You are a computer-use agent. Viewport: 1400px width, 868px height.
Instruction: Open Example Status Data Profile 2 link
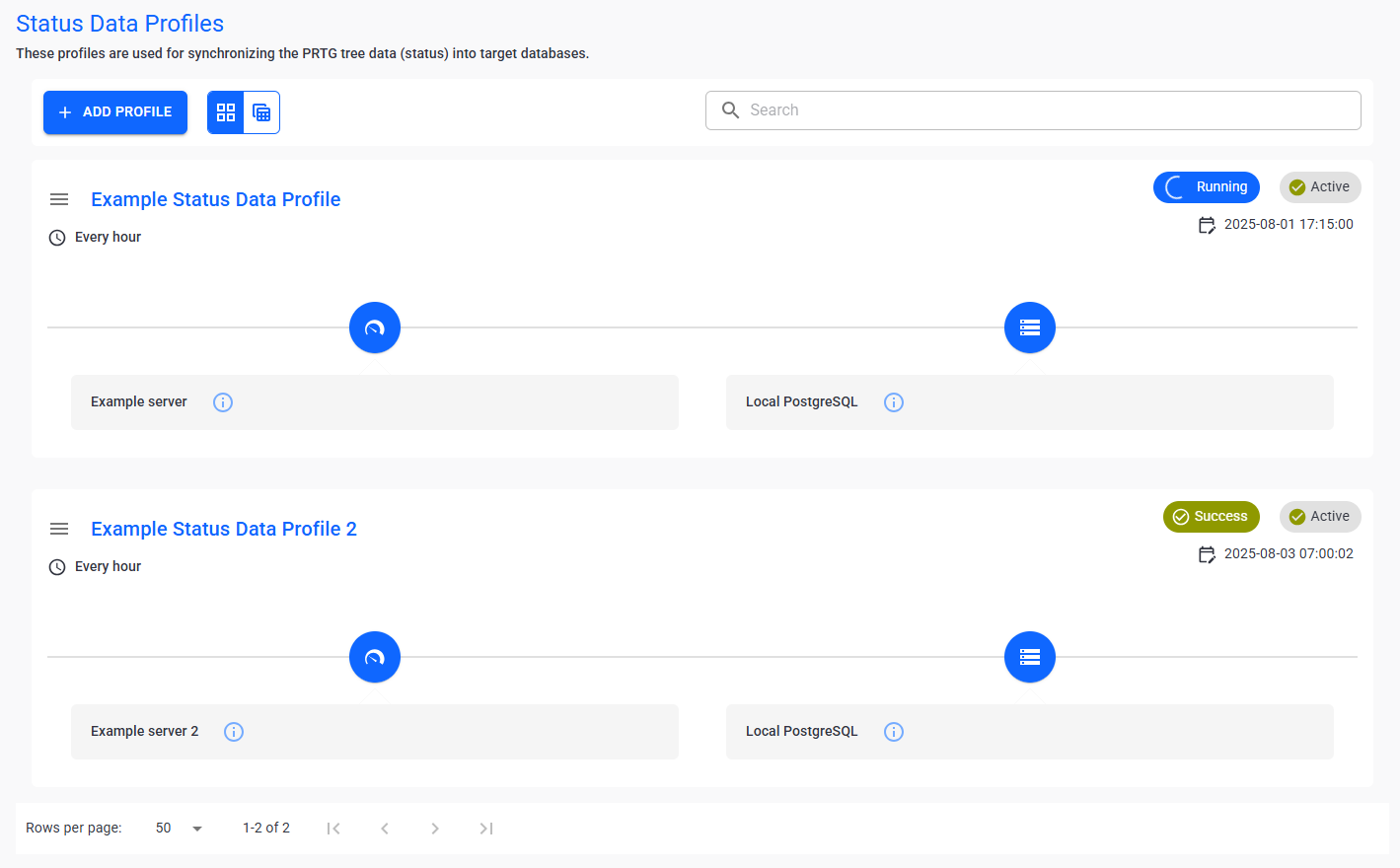[x=224, y=529]
